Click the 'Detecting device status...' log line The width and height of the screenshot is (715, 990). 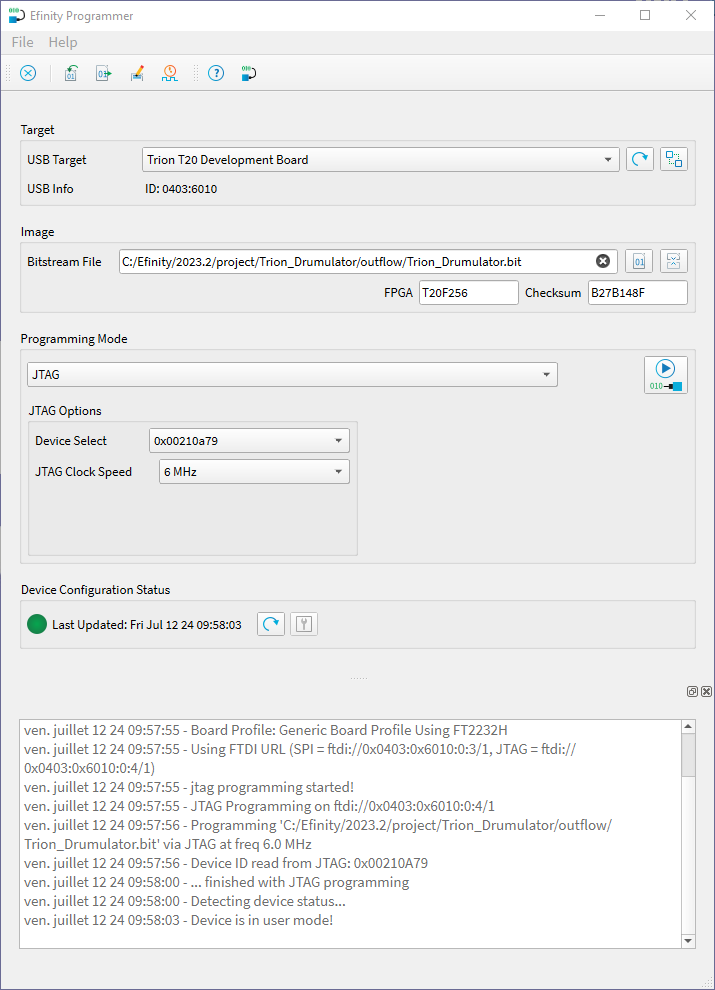coord(185,901)
